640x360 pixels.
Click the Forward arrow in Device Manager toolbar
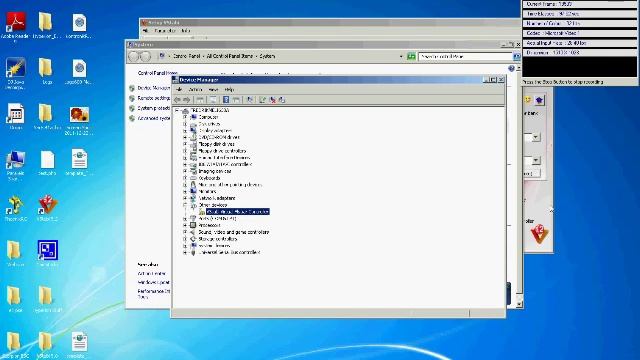tap(187, 100)
